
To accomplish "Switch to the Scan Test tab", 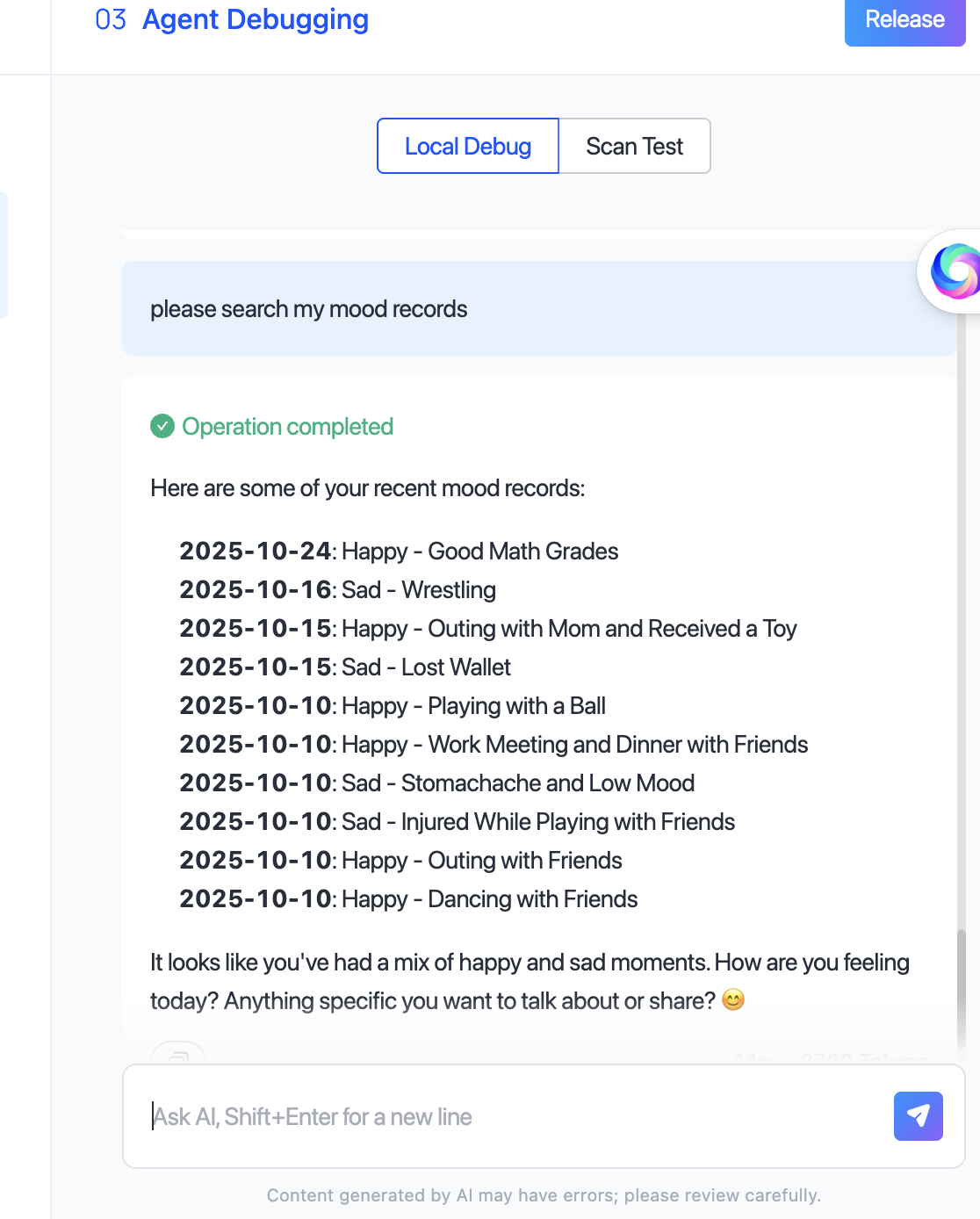I will pos(634,147).
